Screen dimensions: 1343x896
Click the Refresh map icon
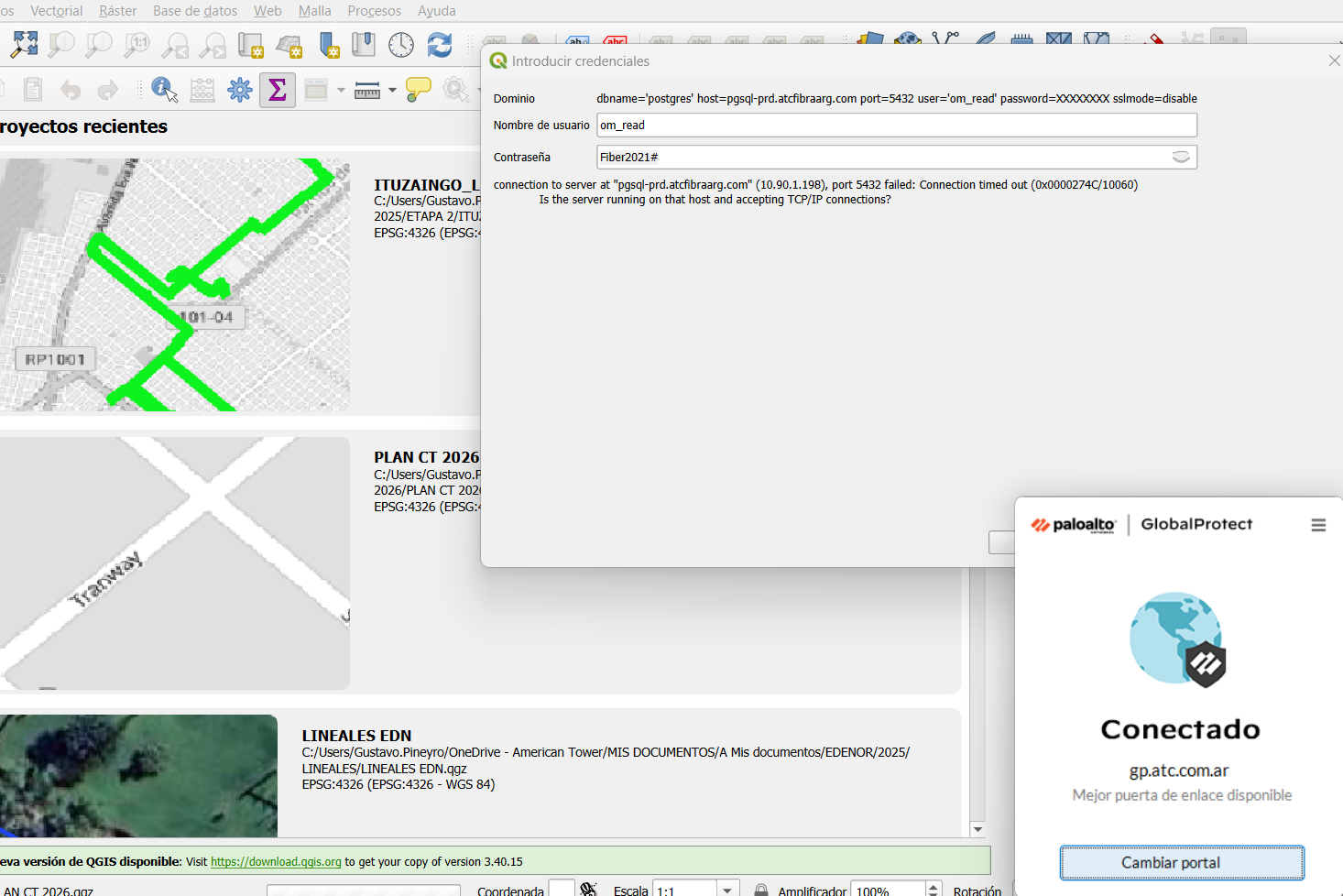click(x=440, y=44)
